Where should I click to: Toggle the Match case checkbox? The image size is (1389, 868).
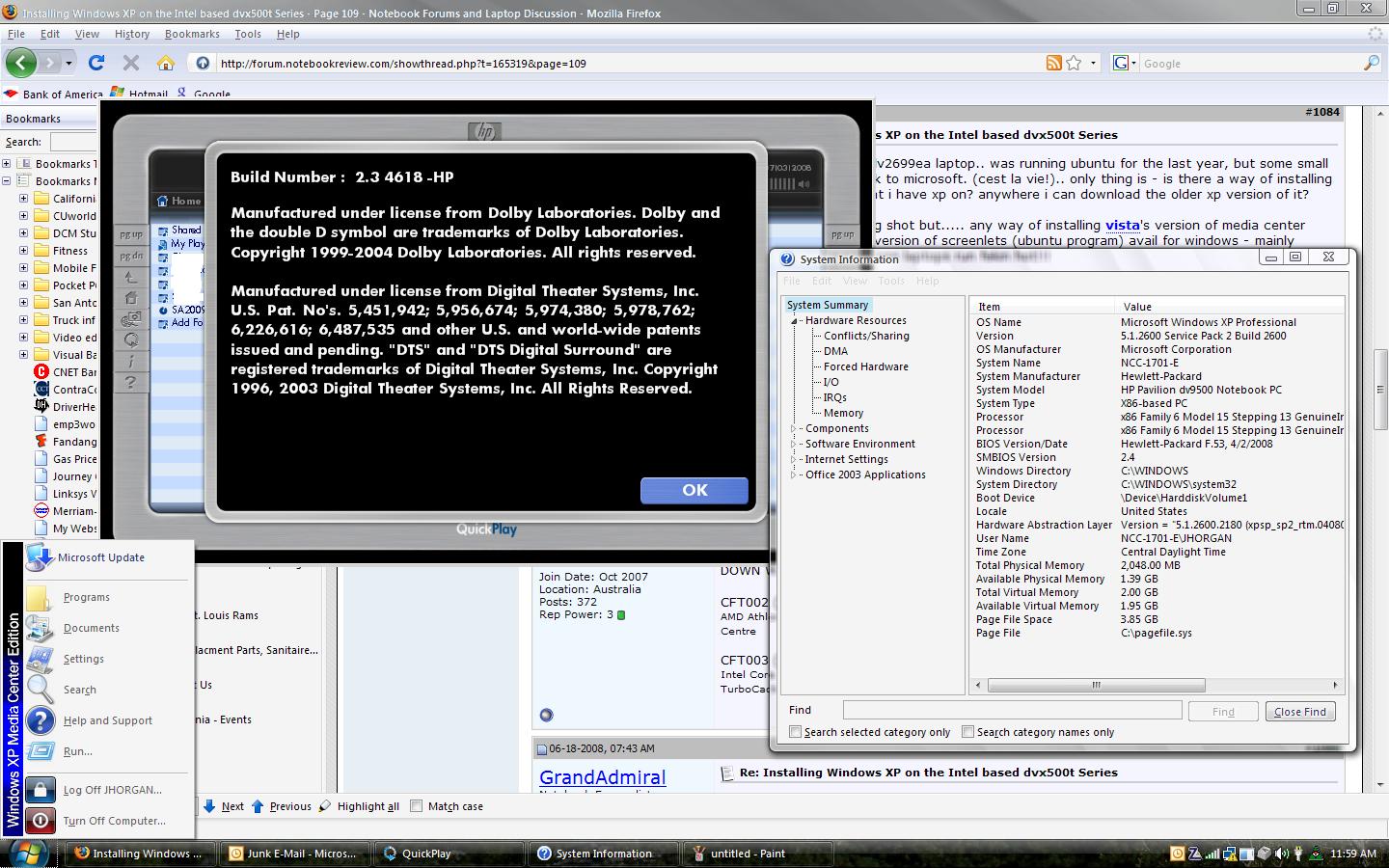pos(417,806)
